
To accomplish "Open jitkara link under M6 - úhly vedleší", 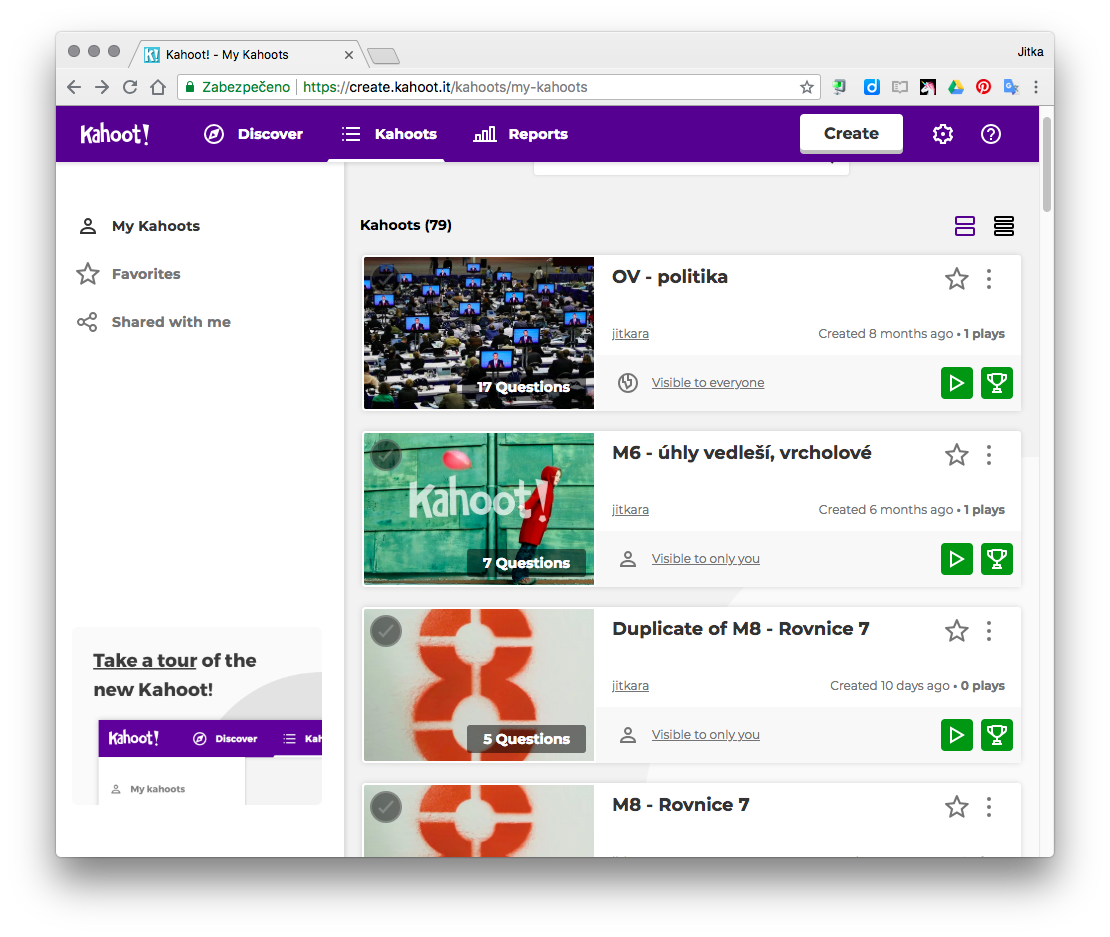I will point(630,510).
